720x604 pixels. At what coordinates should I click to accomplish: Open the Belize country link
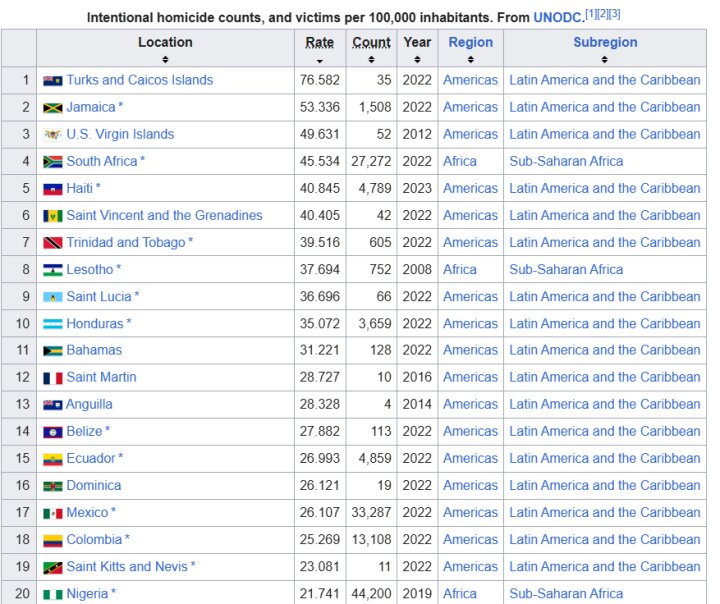(x=84, y=431)
